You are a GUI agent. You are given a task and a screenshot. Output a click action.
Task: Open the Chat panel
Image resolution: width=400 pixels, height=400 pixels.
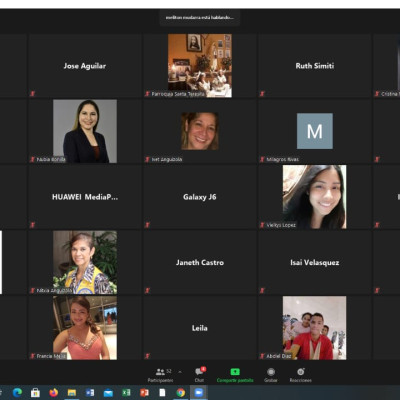click(200, 375)
